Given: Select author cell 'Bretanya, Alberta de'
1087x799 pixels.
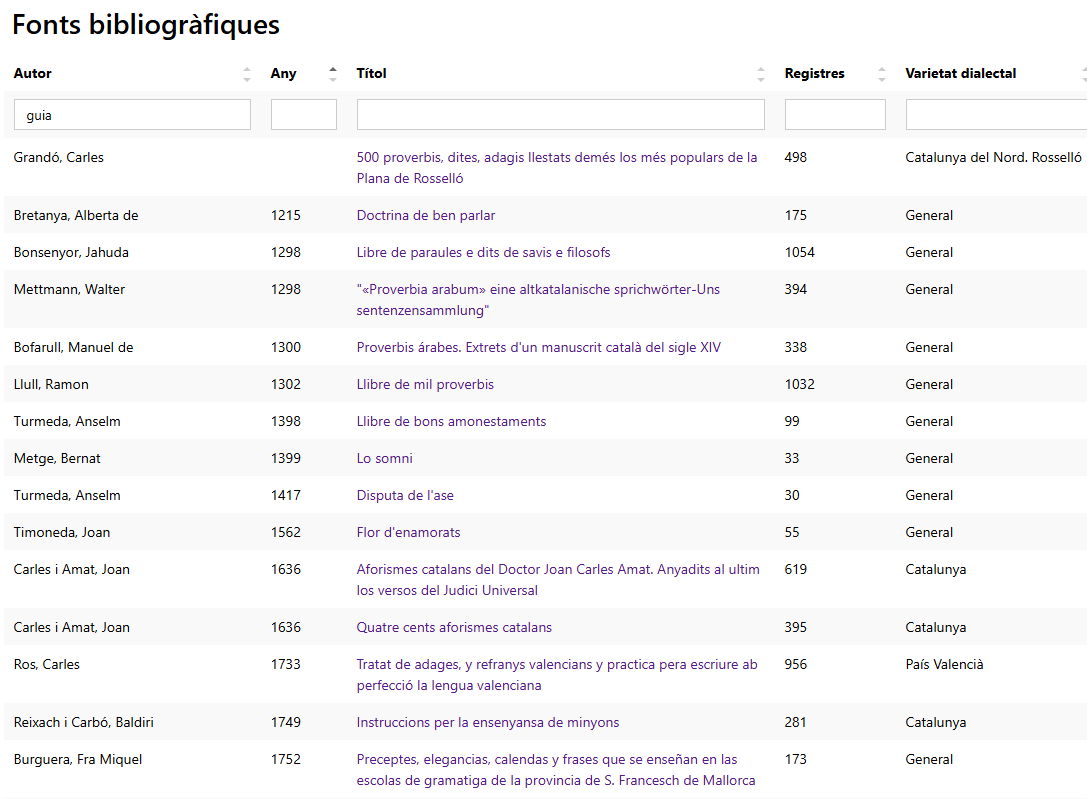Looking at the screenshot, I should (x=76, y=216).
